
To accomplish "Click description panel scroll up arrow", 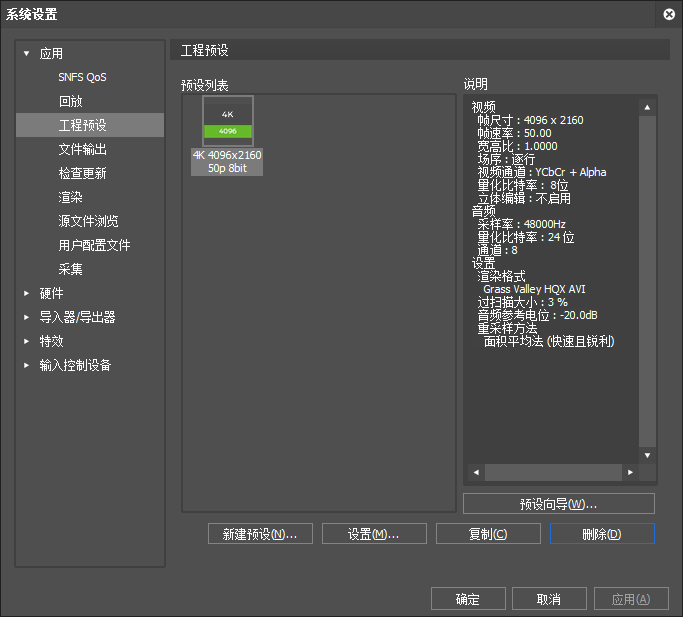I will [x=647, y=107].
